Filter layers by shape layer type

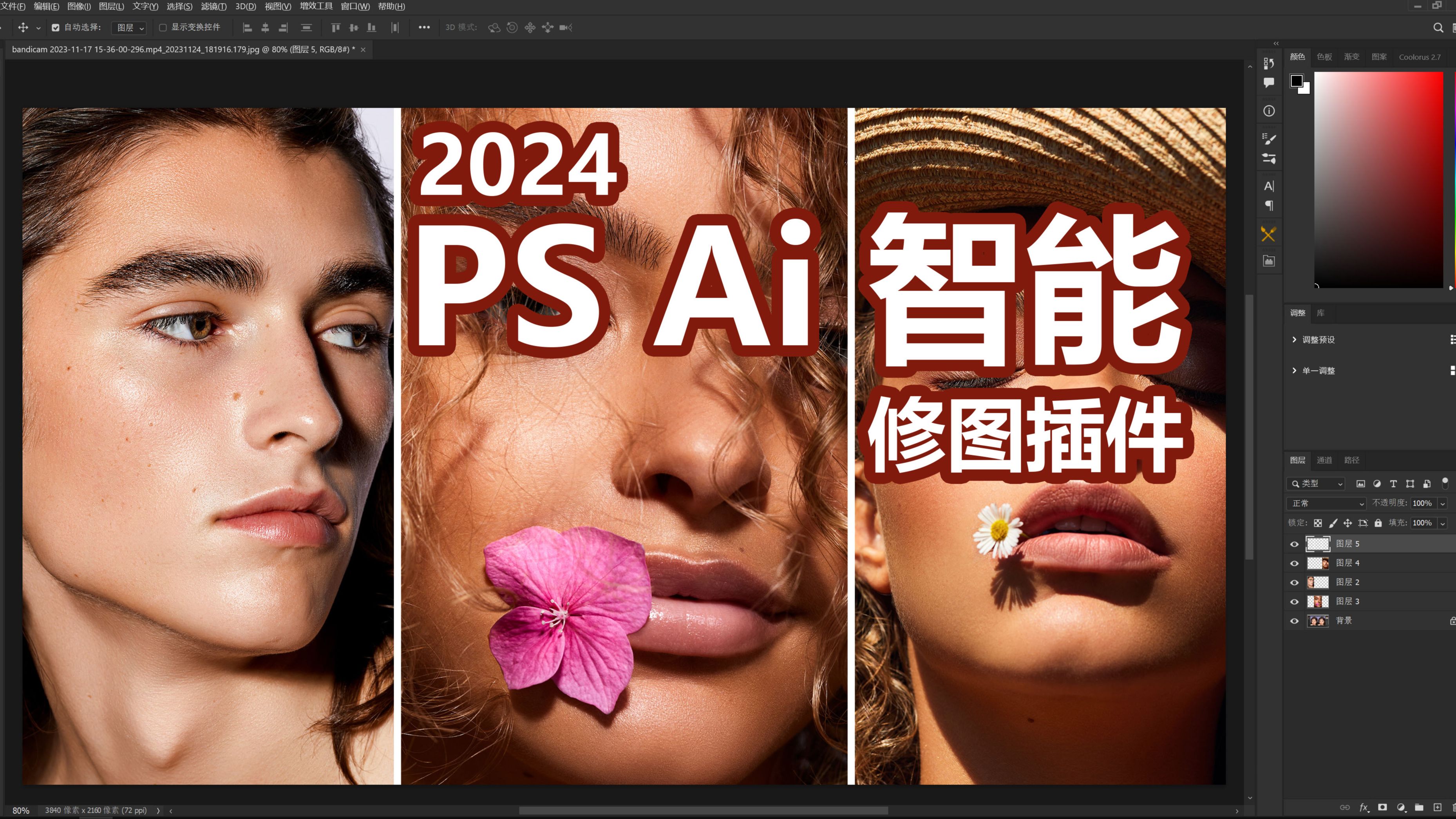coord(1410,484)
